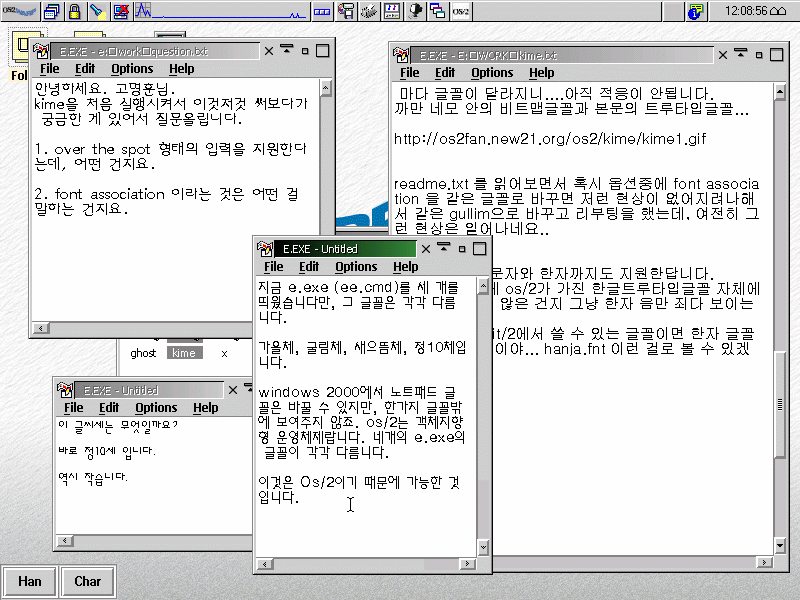Open Edit menu in active Untitled editor
Image resolution: width=800 pixels, height=600 pixels.
point(309,267)
